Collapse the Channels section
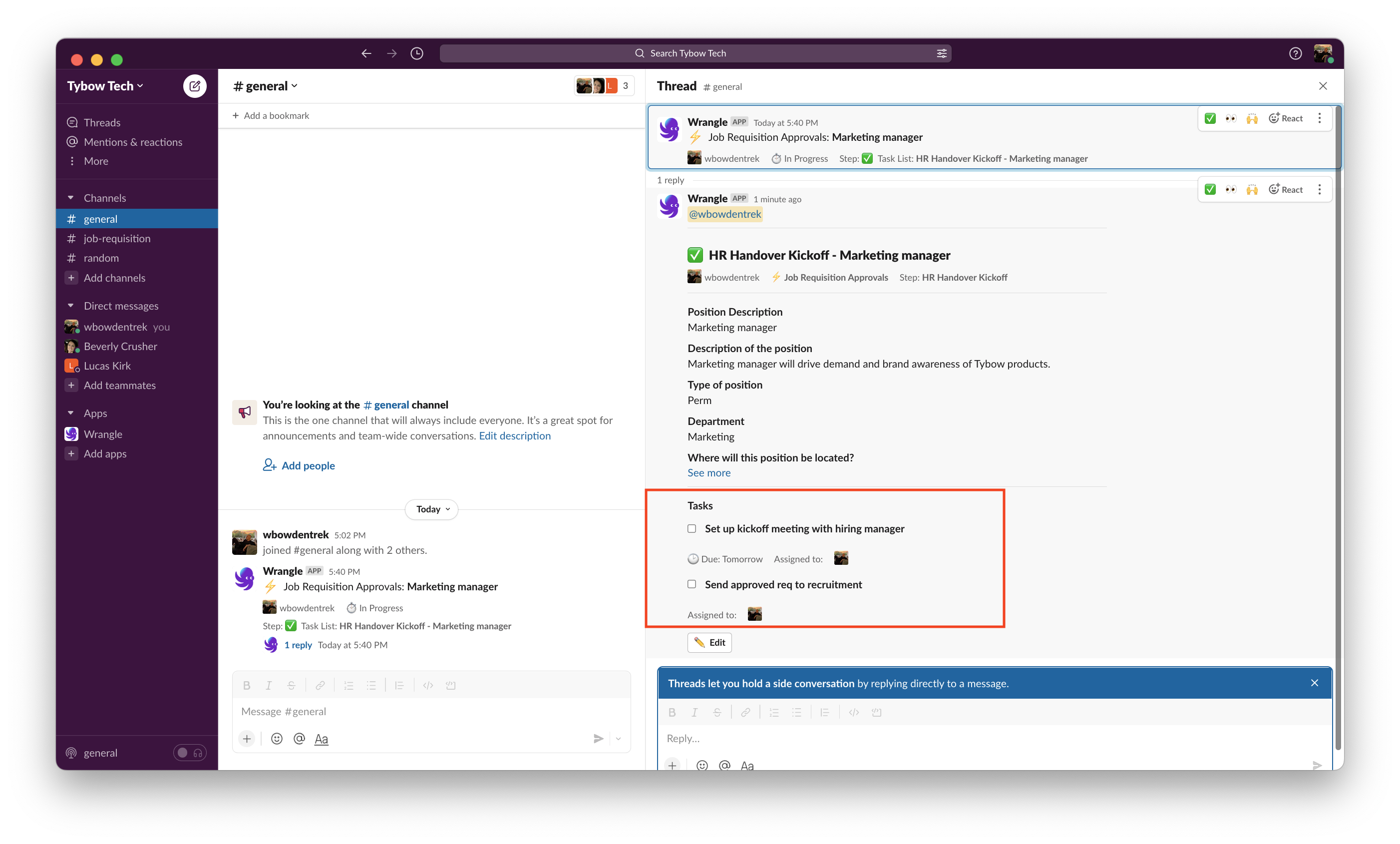Viewport: 1400px width, 844px height. (71, 198)
